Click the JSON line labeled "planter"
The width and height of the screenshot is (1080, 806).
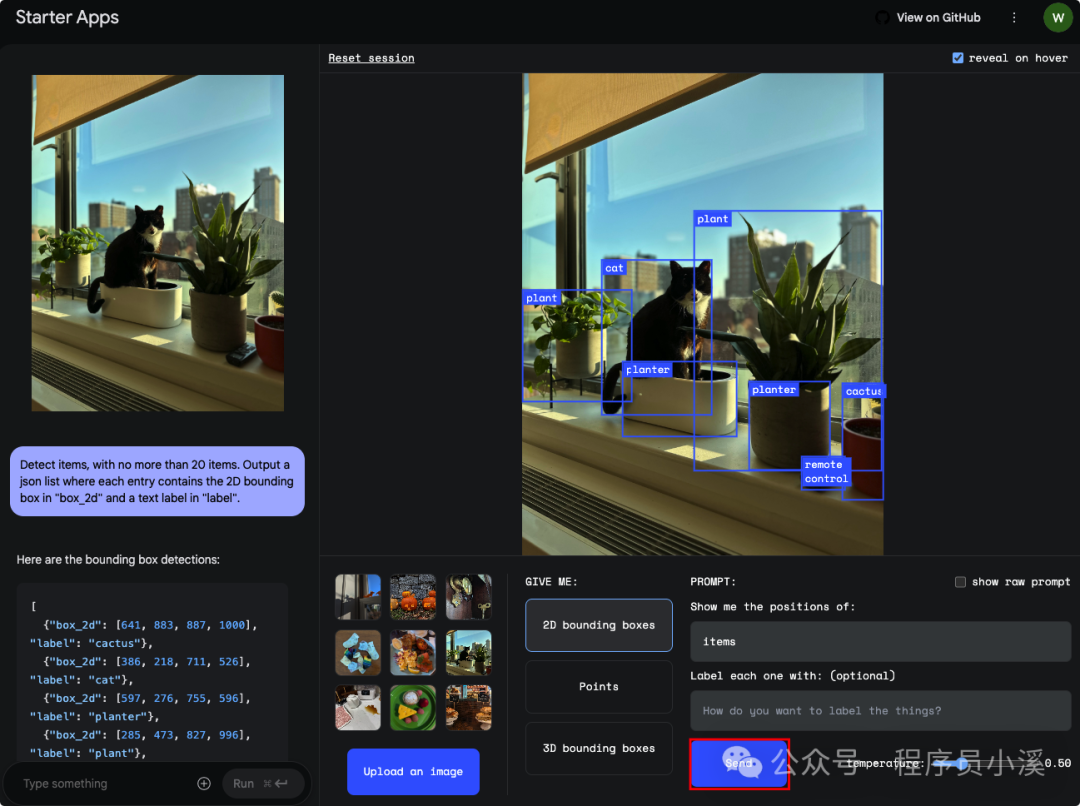tap(94, 716)
